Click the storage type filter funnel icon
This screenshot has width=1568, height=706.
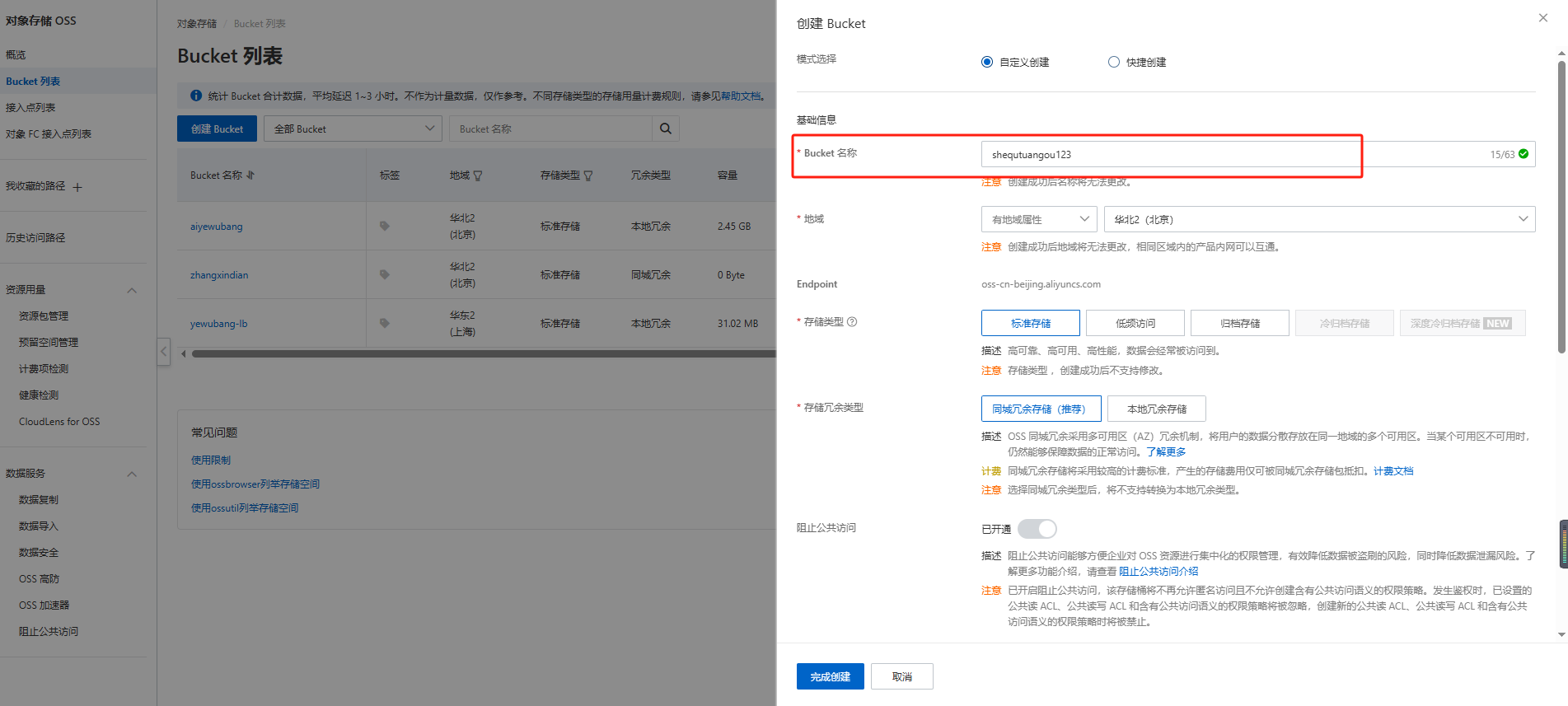pyautogui.click(x=588, y=175)
